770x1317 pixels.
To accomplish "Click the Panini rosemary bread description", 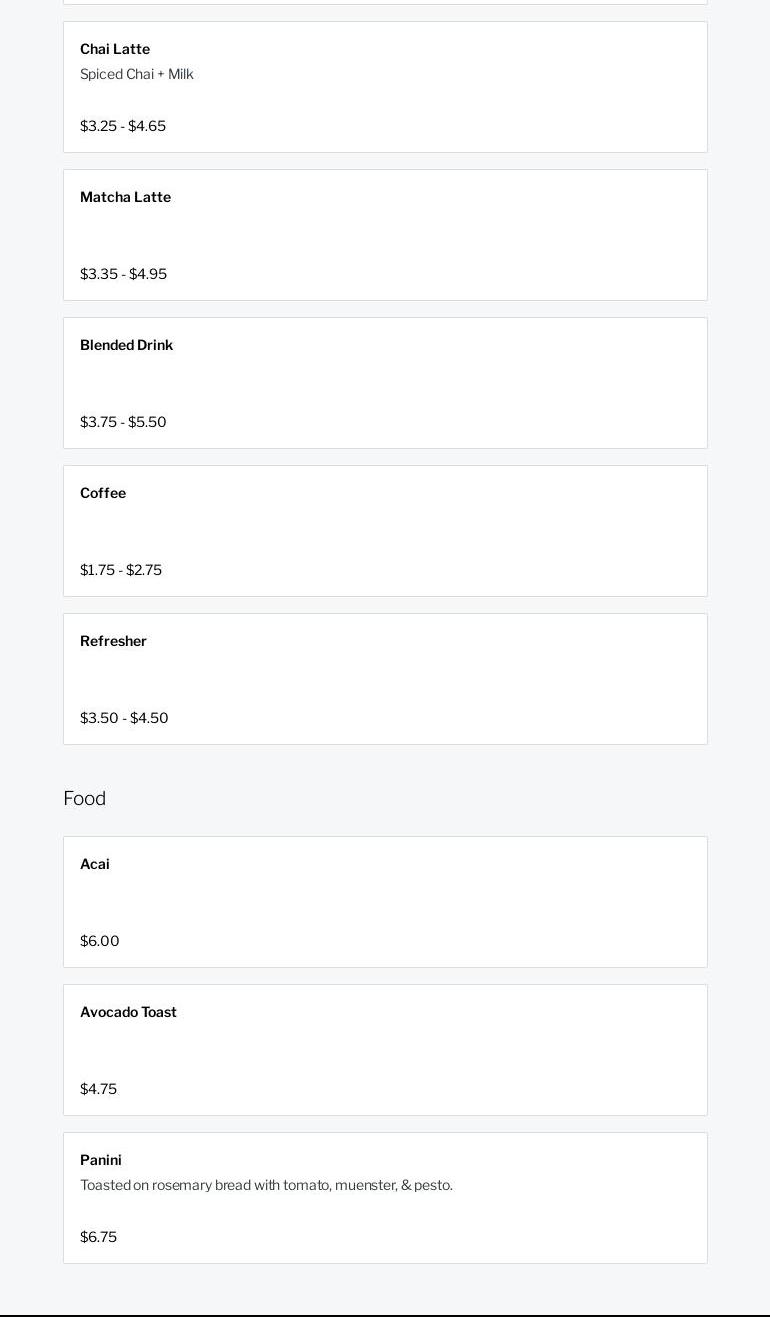I will point(266,1185).
